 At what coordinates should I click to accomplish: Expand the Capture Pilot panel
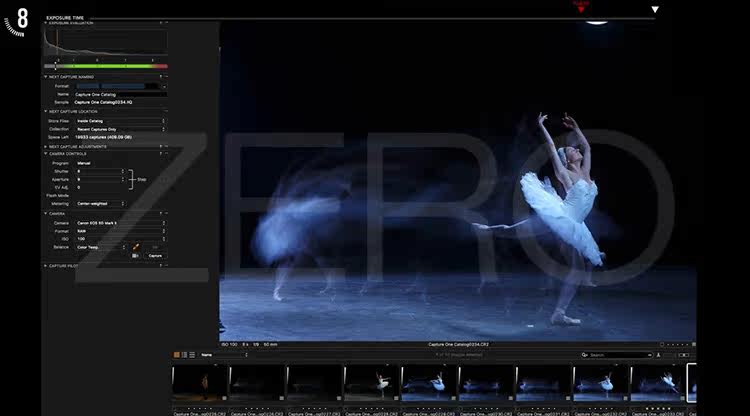pyautogui.click(x=45, y=265)
